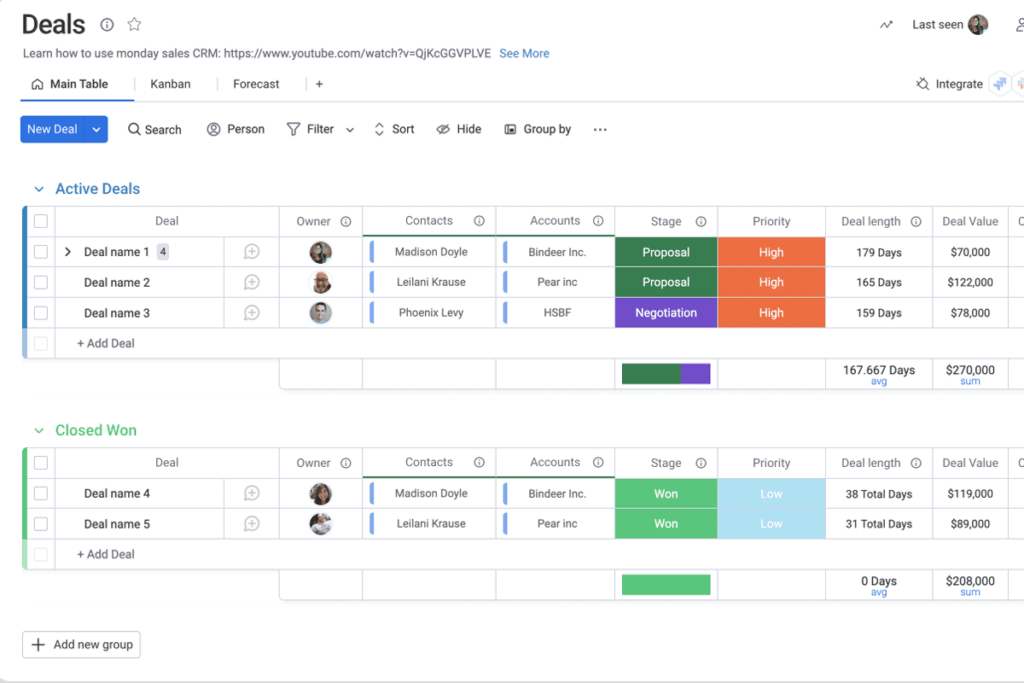
Task: Click the board info icon beside Deals title
Action: [x=107, y=25]
